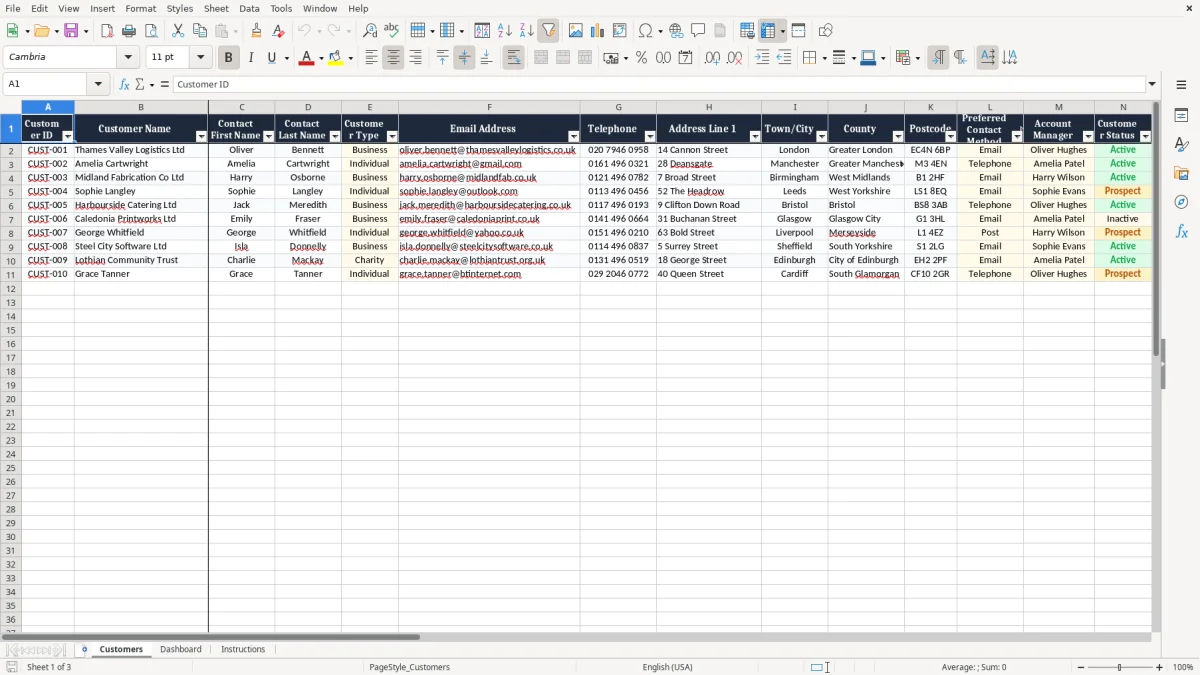This screenshot has height=675, width=1200.
Task: Toggle Wrap Text
Action: coord(513,58)
